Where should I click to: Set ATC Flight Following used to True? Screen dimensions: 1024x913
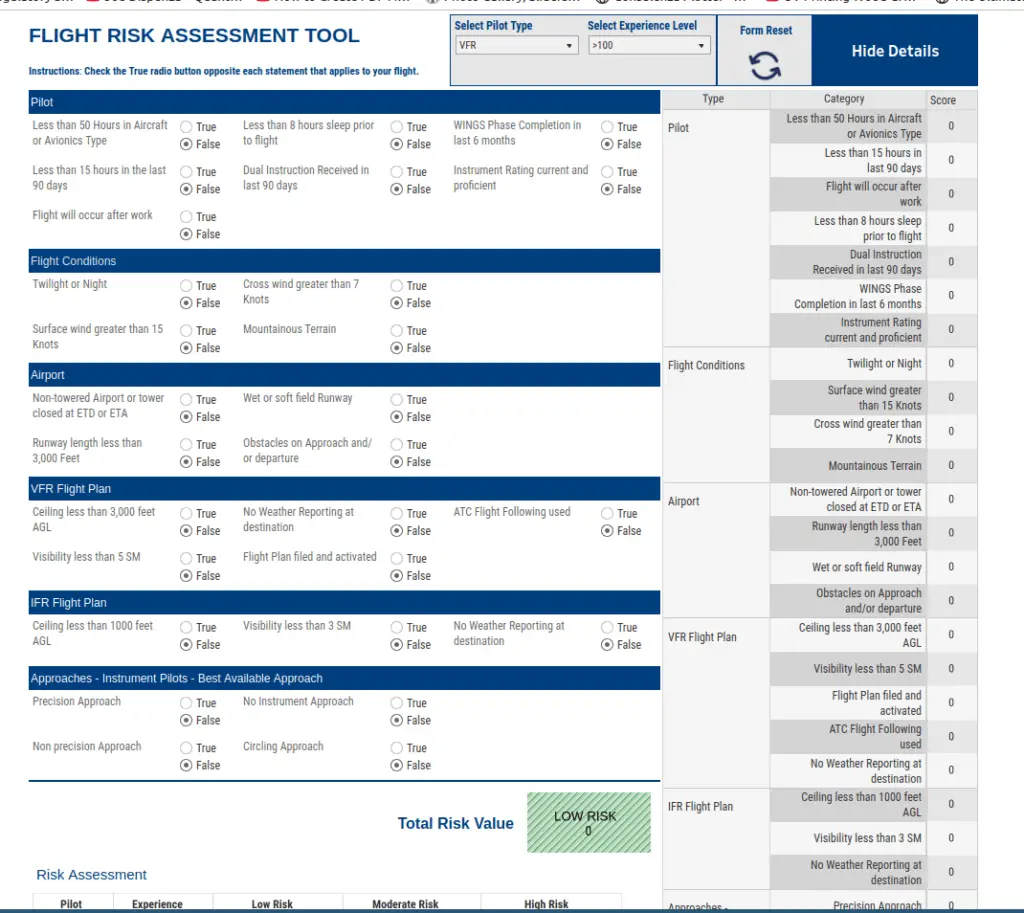point(607,514)
